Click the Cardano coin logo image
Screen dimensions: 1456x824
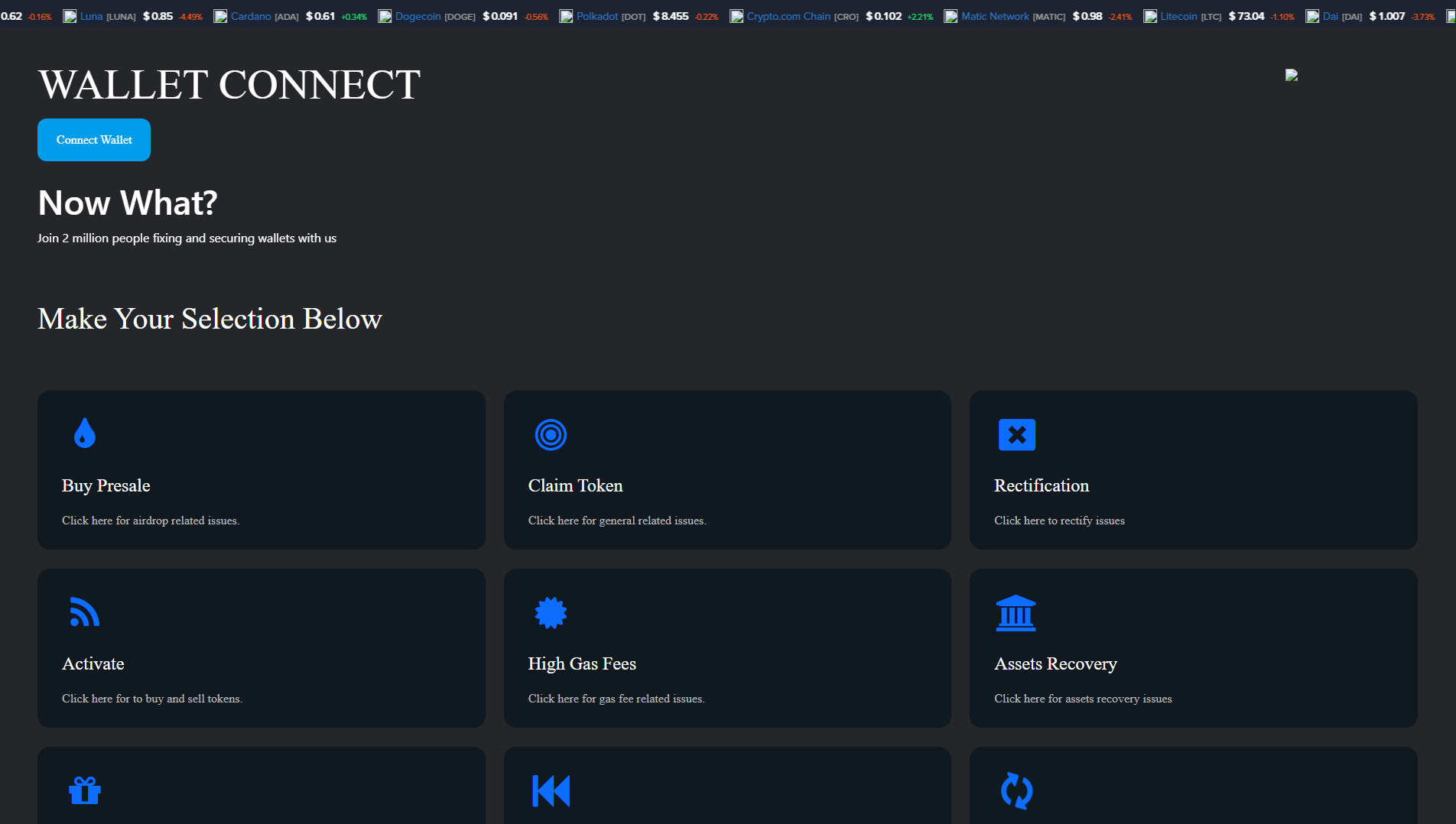click(x=220, y=16)
